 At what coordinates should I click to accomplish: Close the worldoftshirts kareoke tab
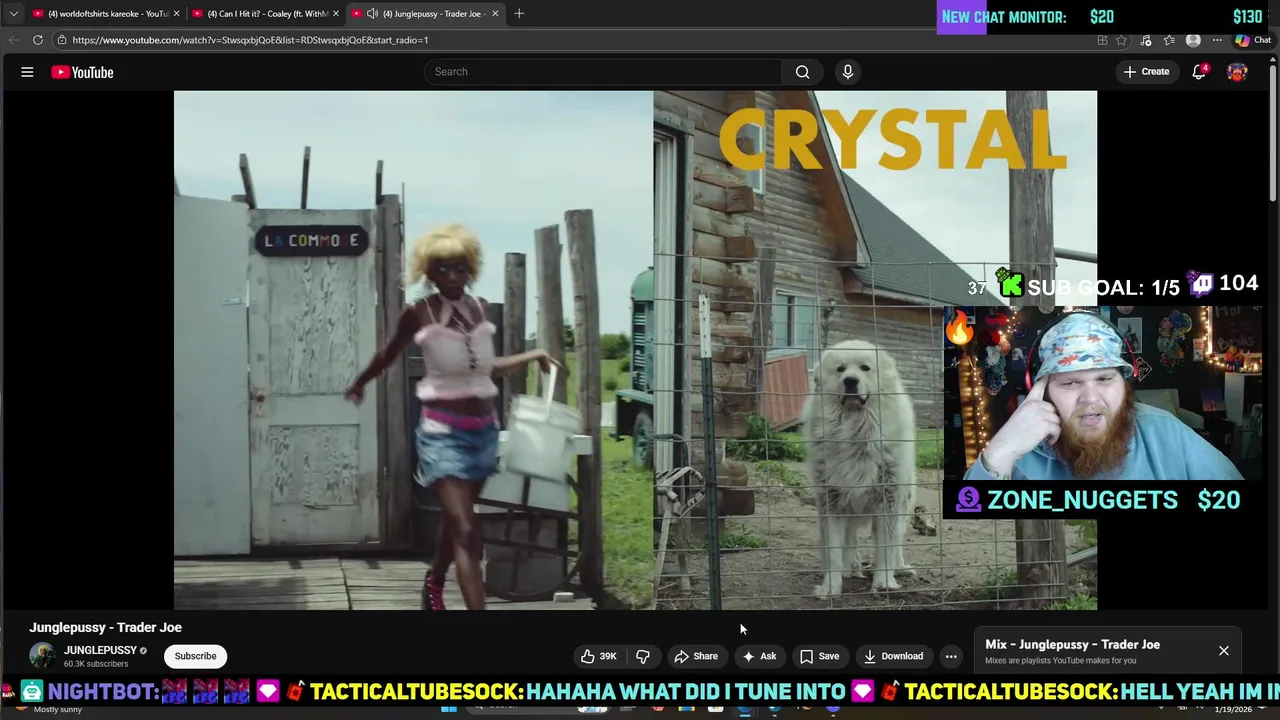click(177, 13)
